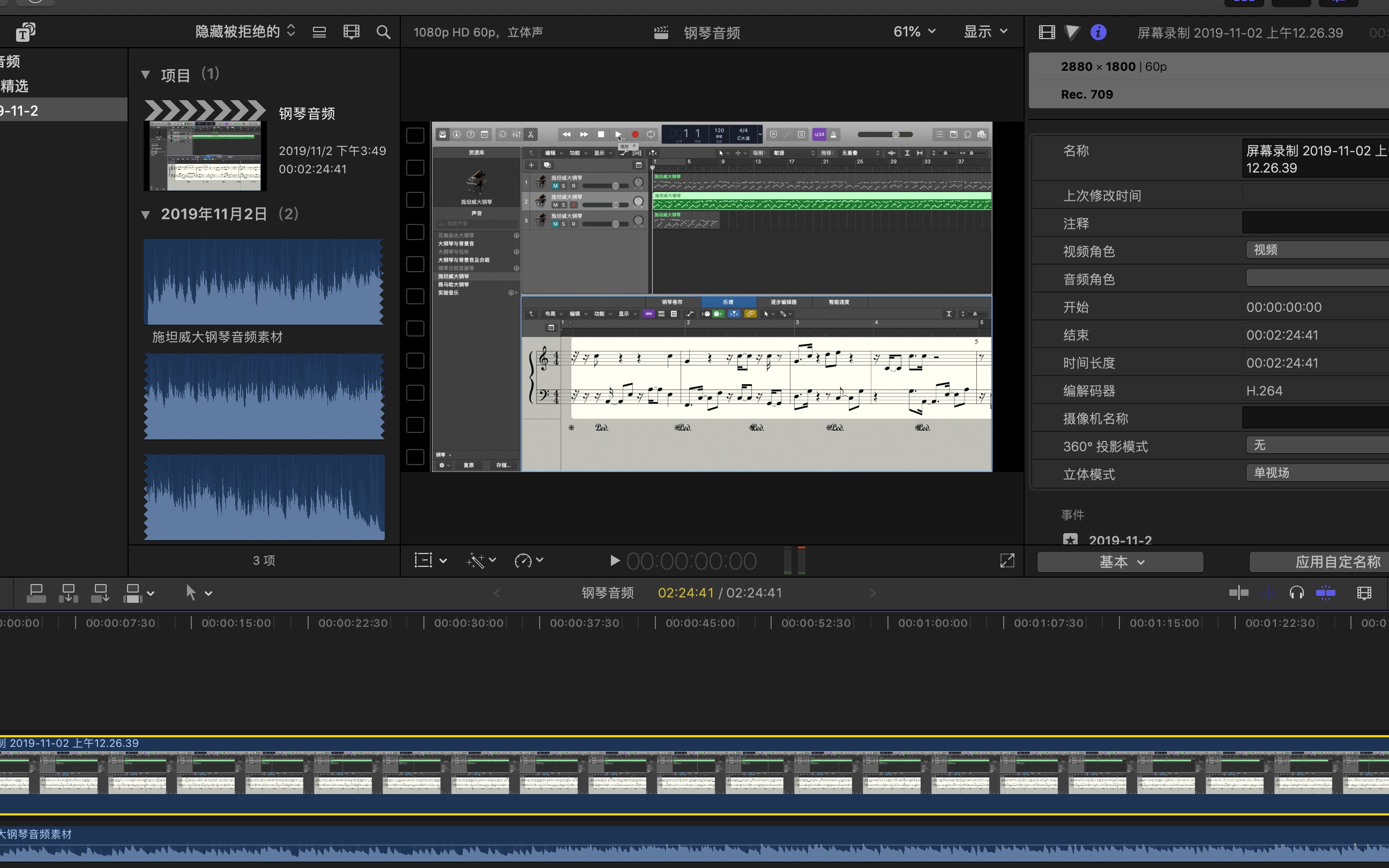This screenshot has width=1389, height=868.
Task: Click the Append clip icon
Action: click(x=100, y=593)
